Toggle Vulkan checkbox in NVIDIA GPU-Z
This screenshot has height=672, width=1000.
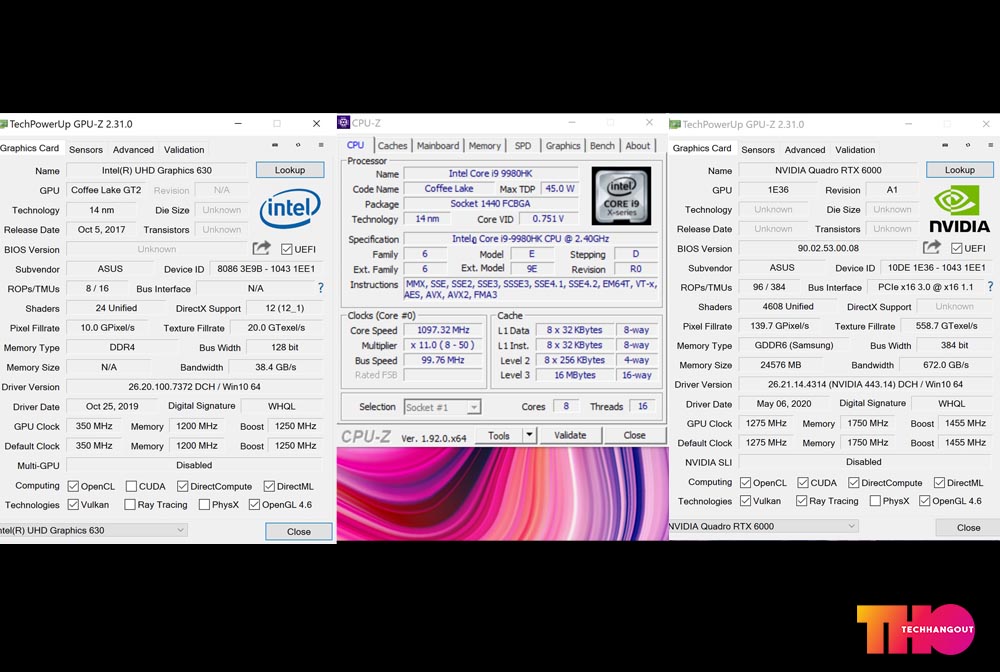point(746,501)
